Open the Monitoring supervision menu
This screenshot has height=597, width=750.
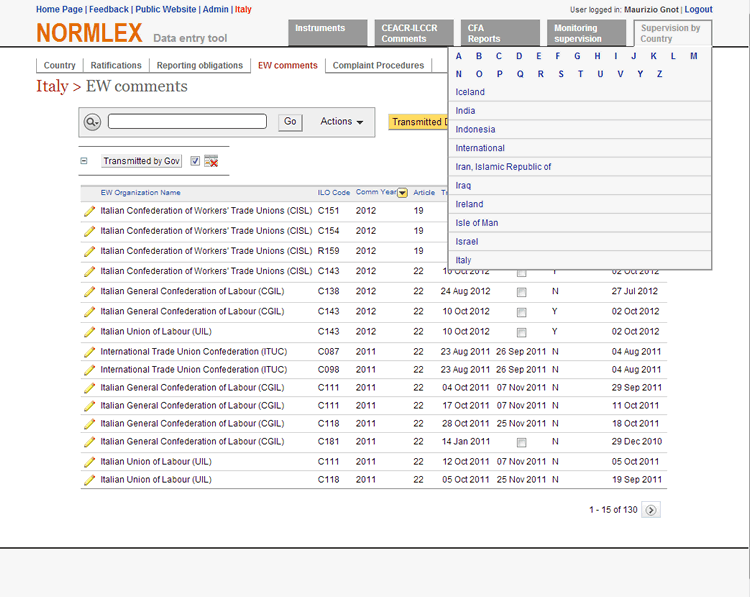click(586, 33)
